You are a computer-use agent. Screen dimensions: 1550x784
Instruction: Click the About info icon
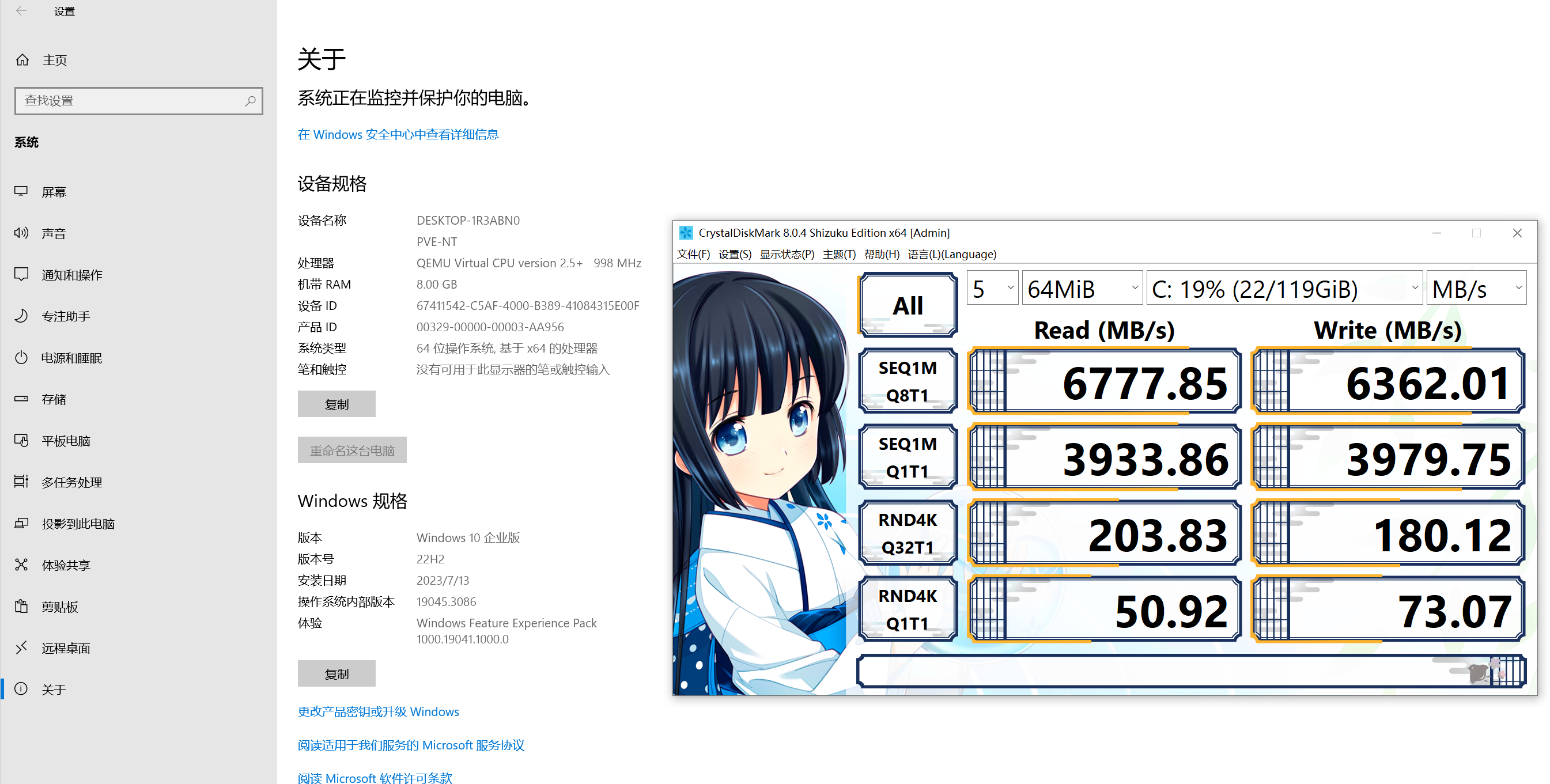21,689
